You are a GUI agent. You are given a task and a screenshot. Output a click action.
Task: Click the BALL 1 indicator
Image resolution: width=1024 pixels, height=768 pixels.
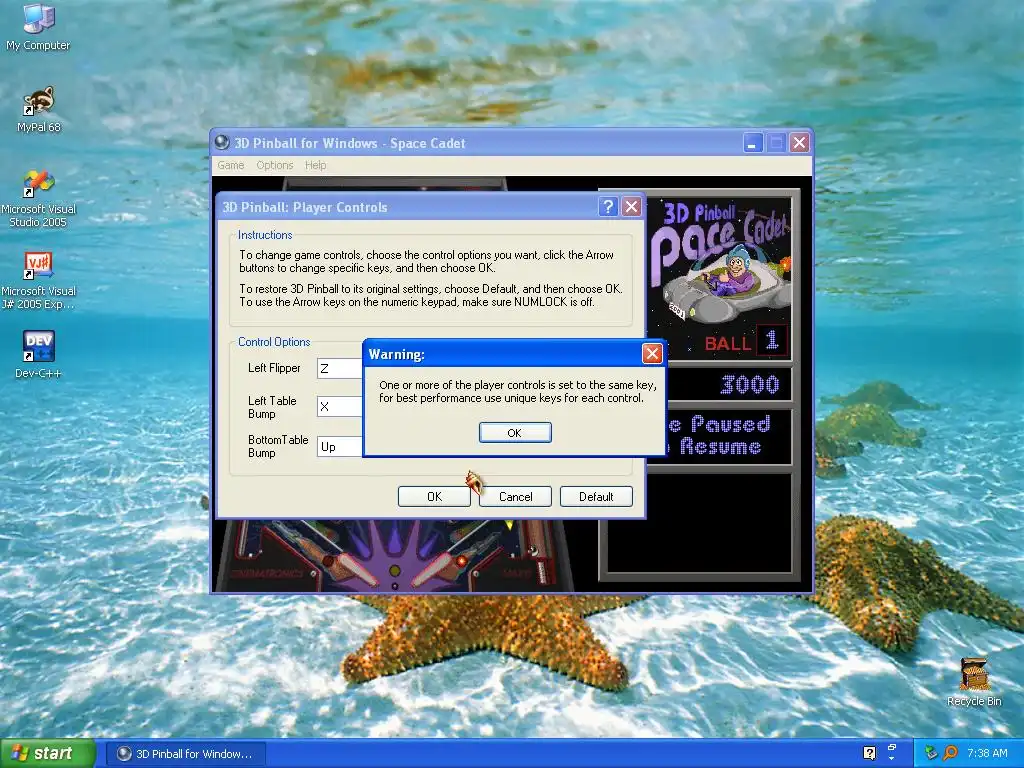745,342
